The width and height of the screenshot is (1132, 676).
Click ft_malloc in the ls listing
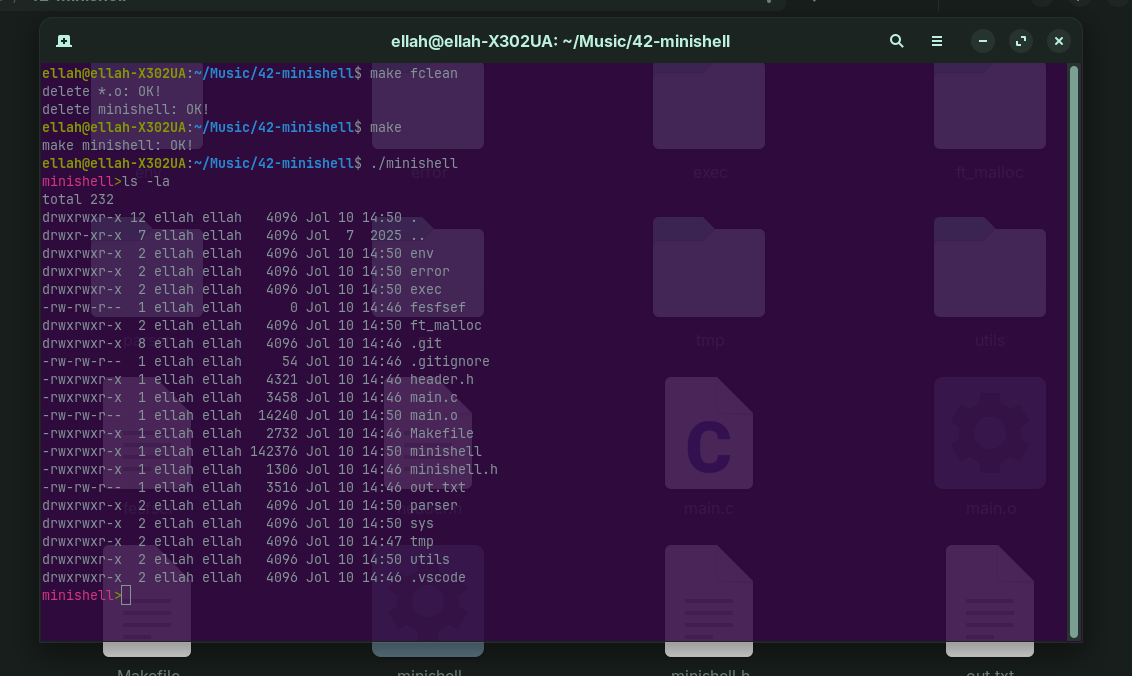pos(445,325)
